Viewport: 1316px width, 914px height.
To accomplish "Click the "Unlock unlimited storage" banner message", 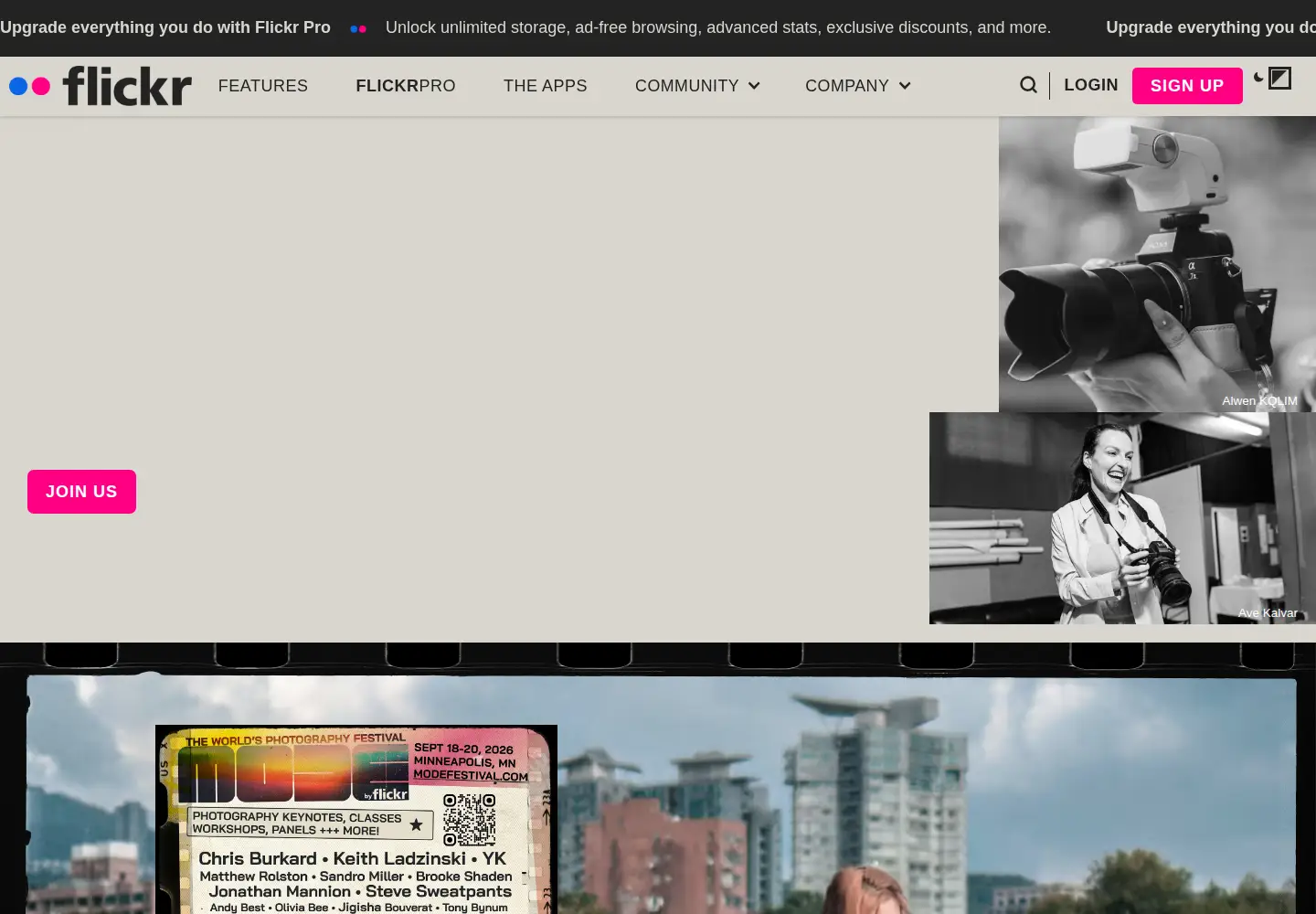I will [x=718, y=27].
